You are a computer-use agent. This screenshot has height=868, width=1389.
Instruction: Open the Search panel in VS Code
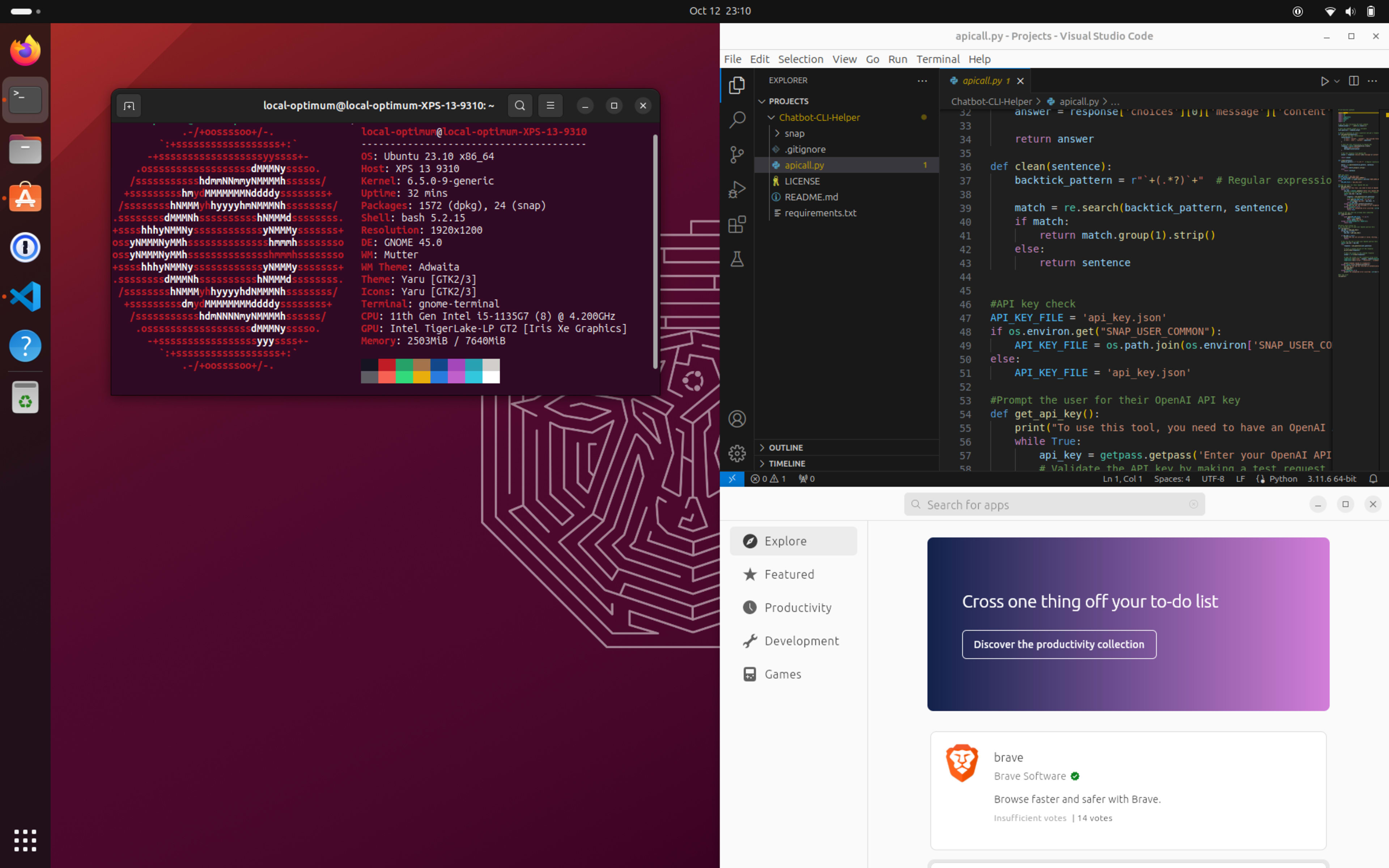coord(737,119)
